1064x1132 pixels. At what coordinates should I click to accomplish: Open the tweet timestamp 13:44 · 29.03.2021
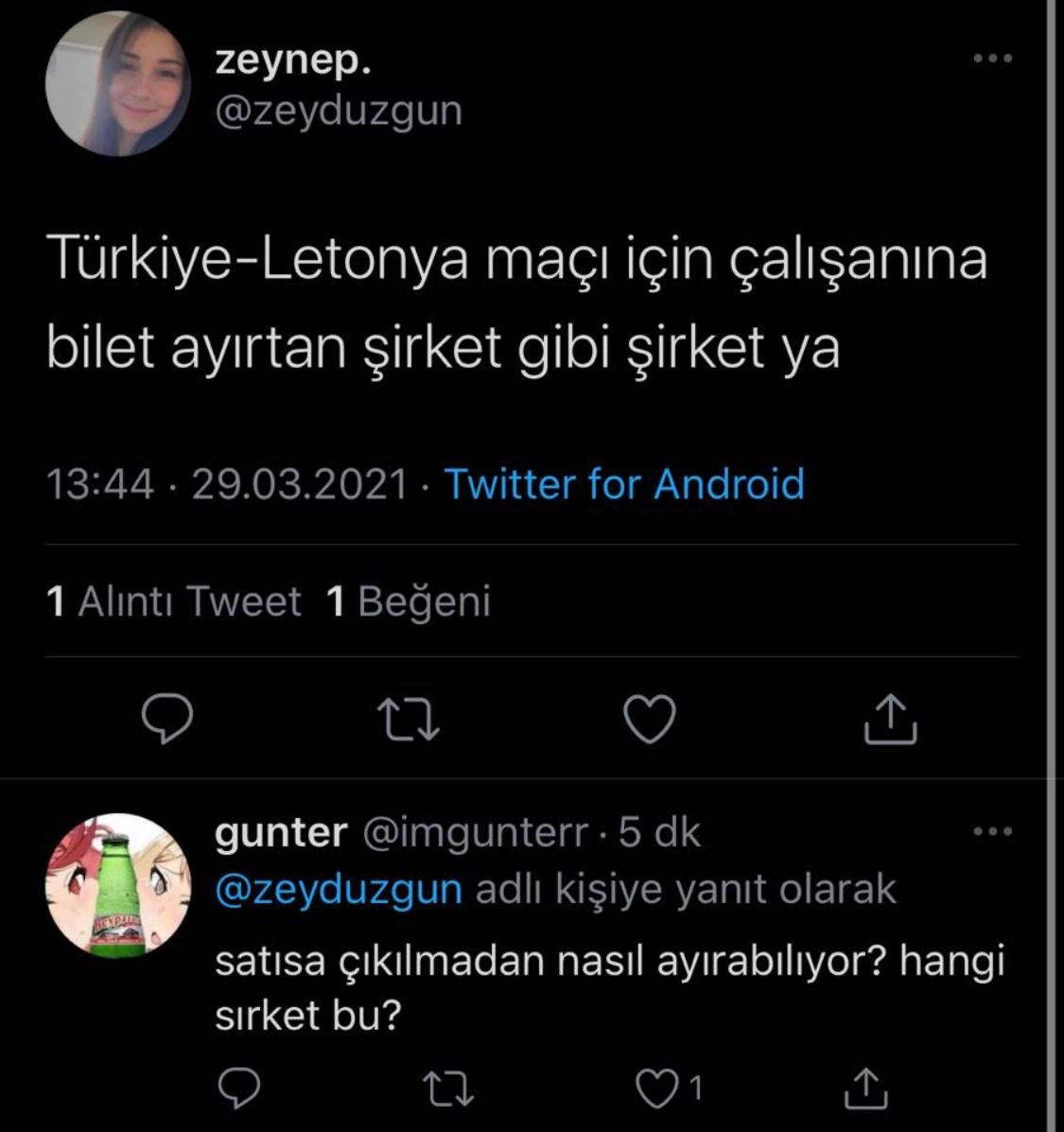coord(227,484)
